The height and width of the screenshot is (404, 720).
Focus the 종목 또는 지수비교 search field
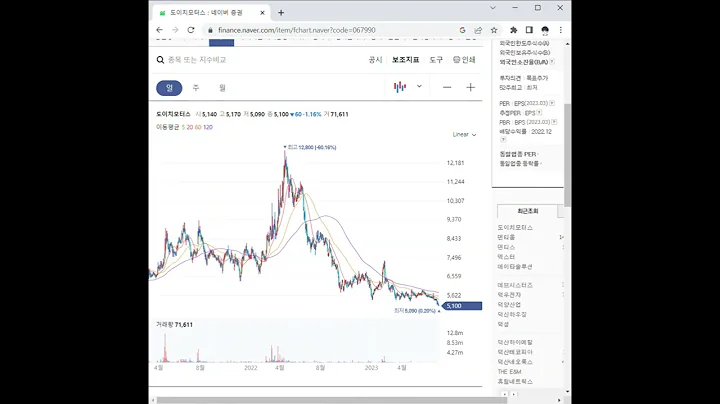[197, 60]
